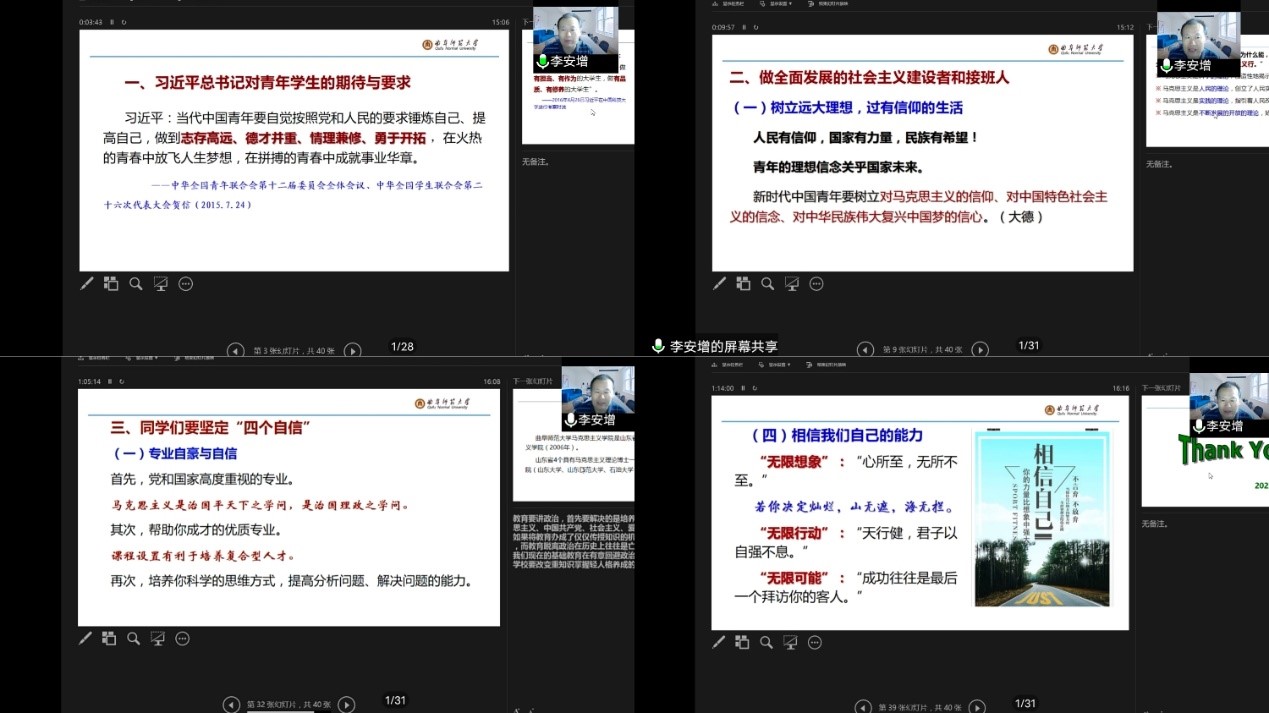The height and width of the screenshot is (713, 1269).
Task: Click the Thank You next-slide thumbnail
Action: (1205, 455)
